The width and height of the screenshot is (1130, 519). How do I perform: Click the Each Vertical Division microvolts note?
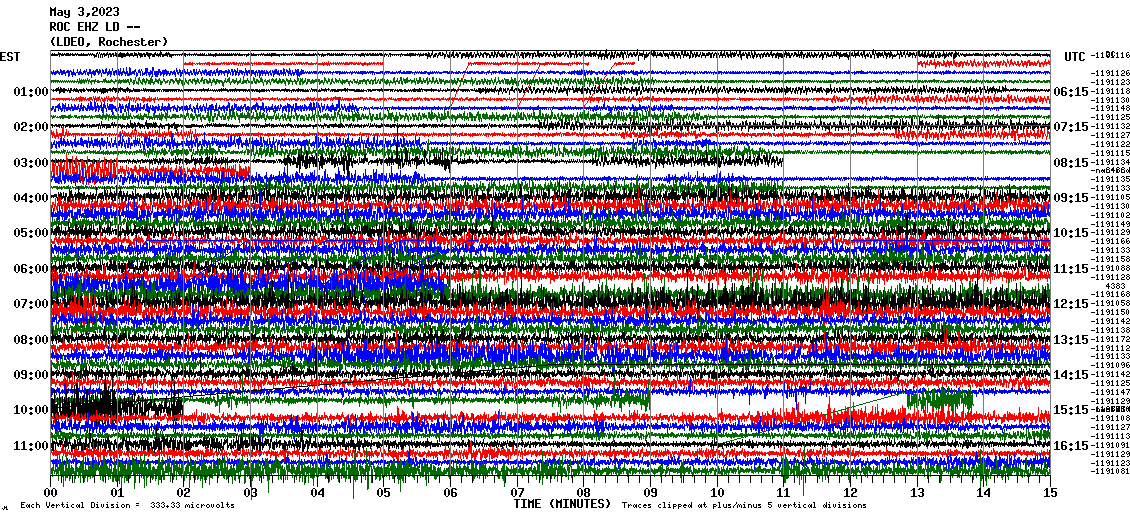click(x=126, y=506)
